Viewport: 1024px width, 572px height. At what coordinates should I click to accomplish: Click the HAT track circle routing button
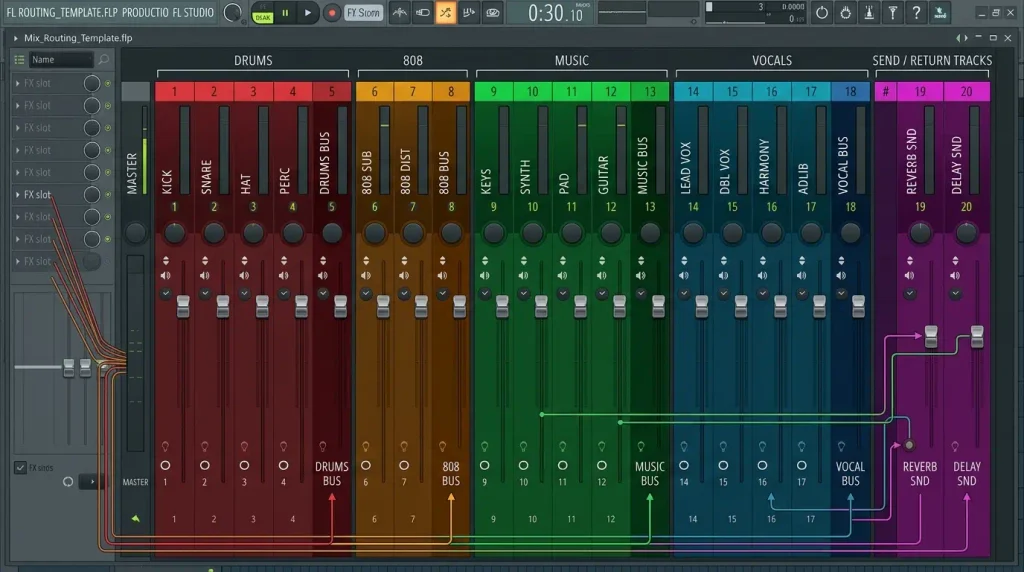tap(244, 466)
